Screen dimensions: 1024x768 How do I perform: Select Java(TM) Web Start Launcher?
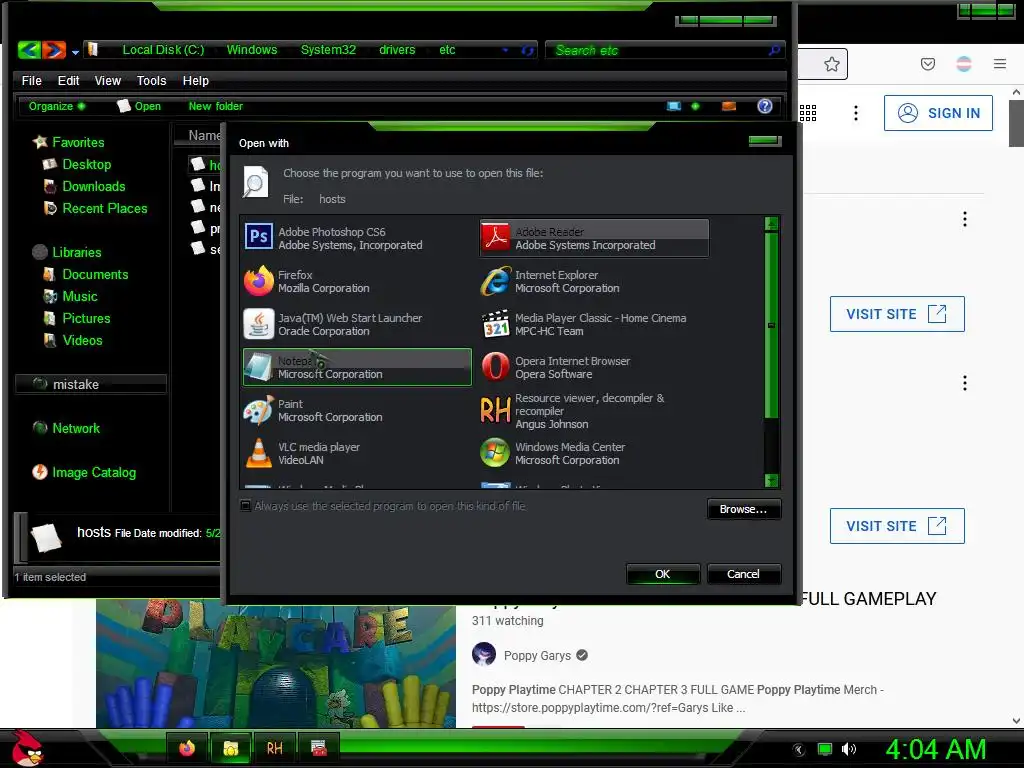(x=357, y=325)
